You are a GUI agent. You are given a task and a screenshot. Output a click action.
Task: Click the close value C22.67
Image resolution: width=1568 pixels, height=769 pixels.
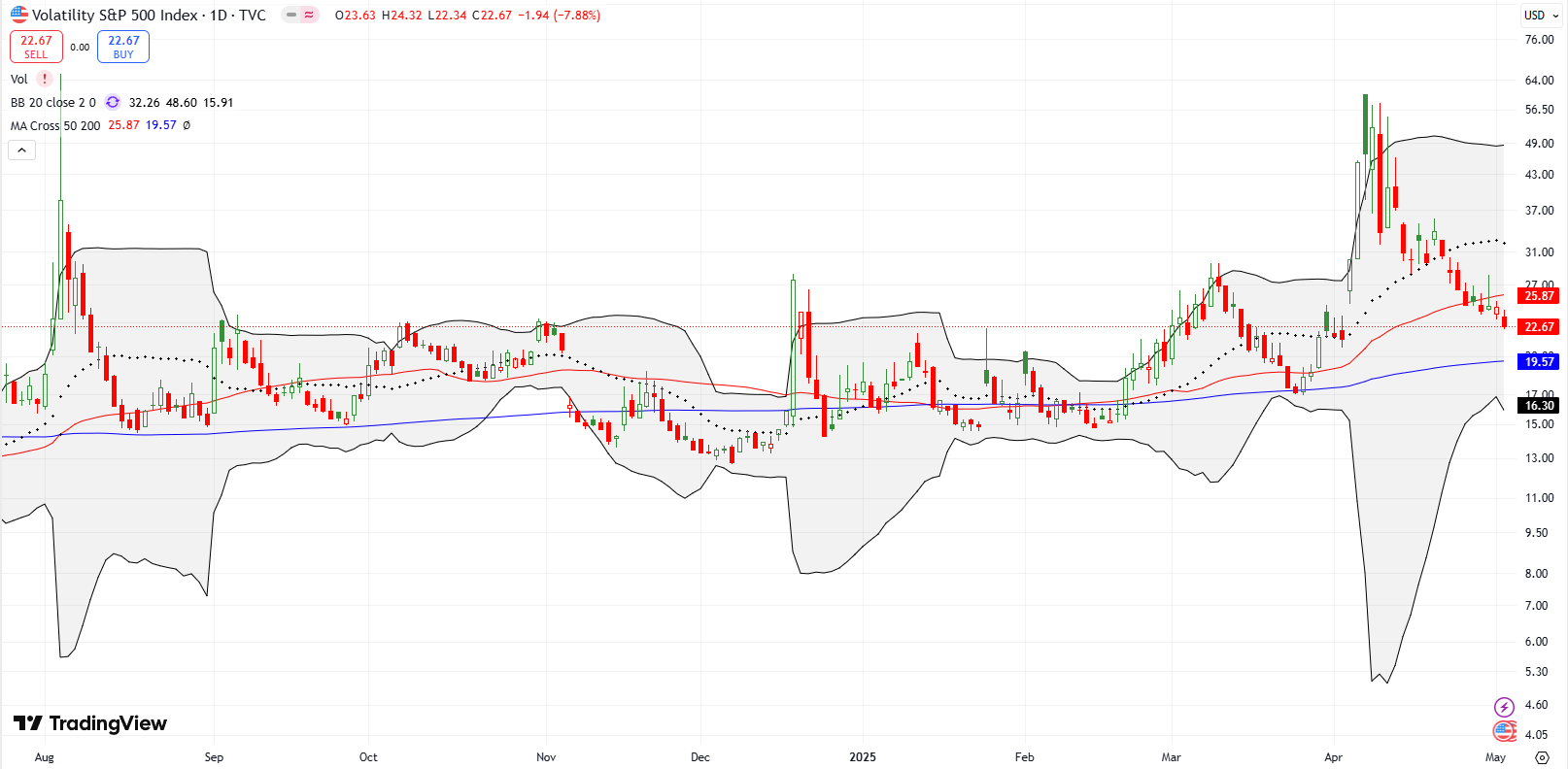click(492, 15)
